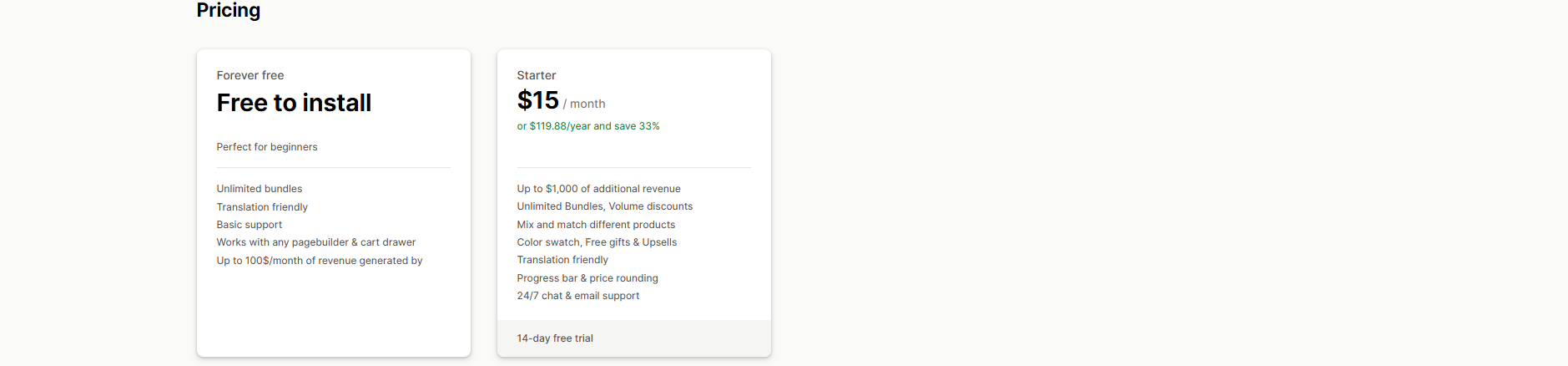Click Translation friendly in Forever free plan
Image resolution: width=1568 pixels, height=366 pixels.
point(262,207)
